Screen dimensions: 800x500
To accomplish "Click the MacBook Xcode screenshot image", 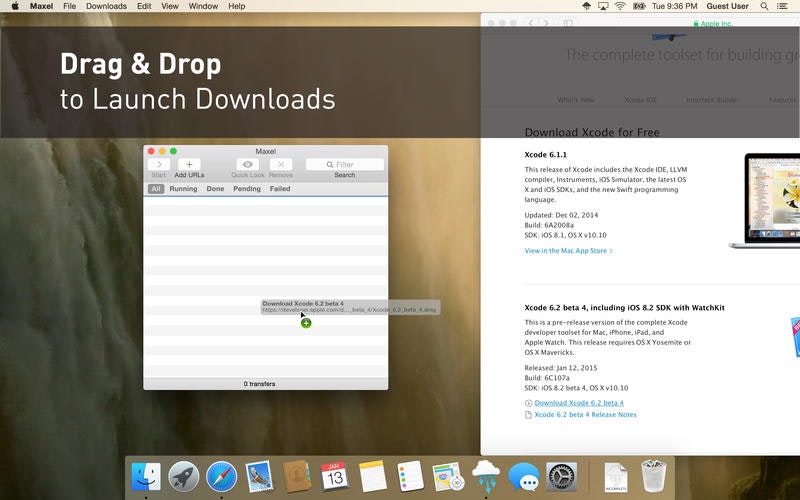I will point(765,200).
